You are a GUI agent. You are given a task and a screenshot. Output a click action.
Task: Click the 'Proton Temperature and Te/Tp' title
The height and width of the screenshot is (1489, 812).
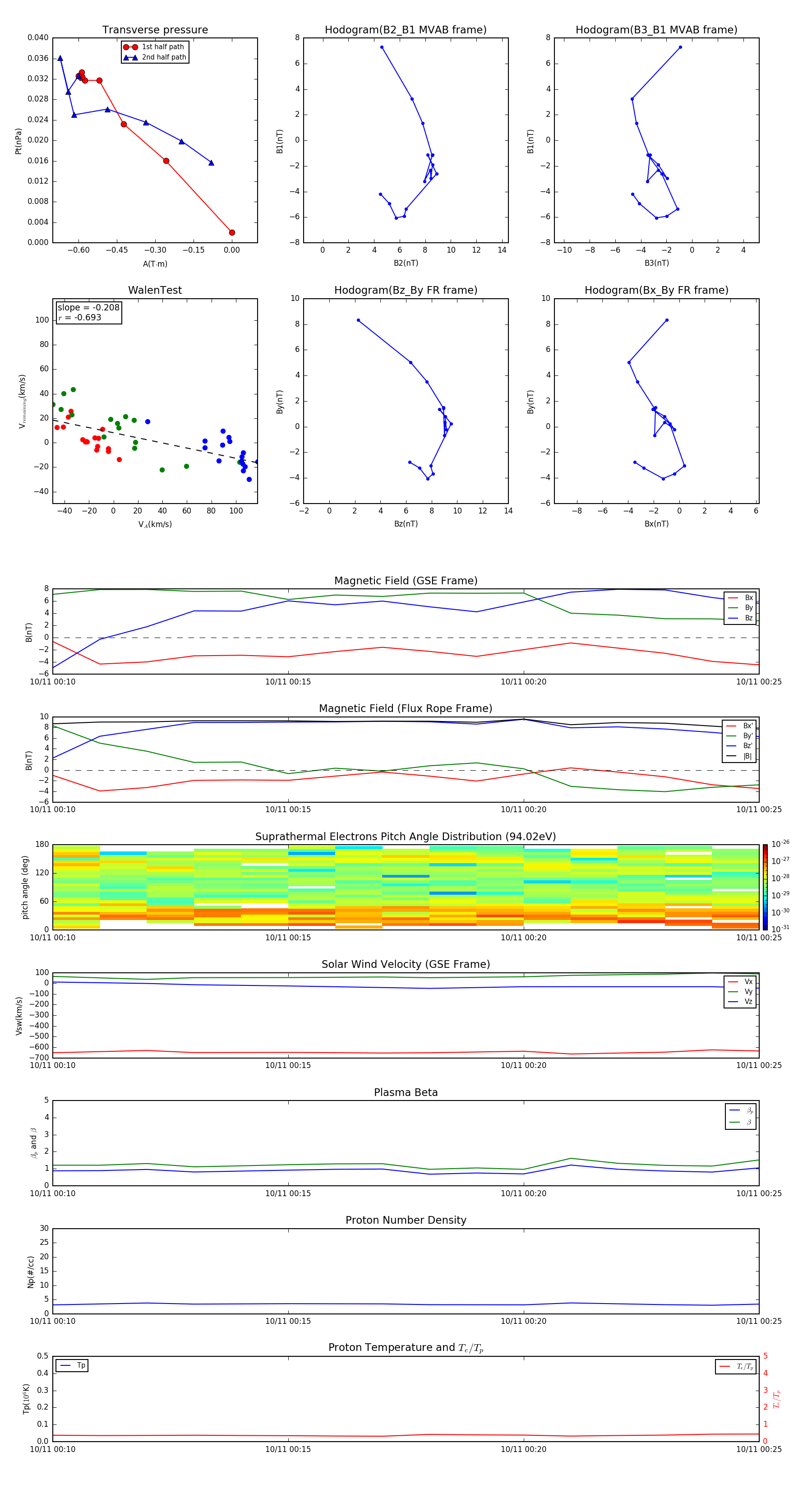[406, 1348]
